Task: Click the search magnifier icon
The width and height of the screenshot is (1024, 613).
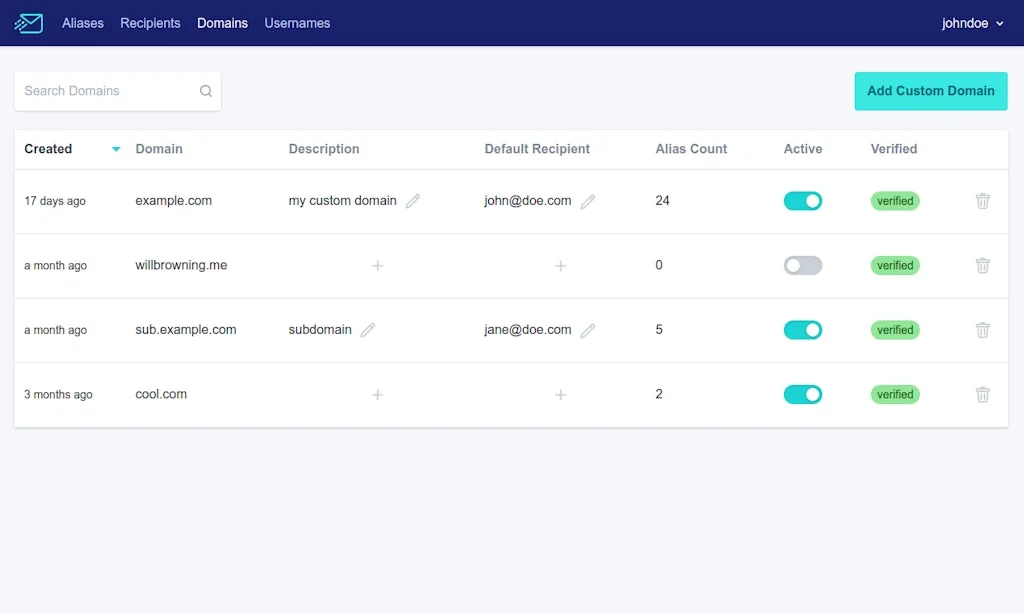Action: [x=206, y=91]
